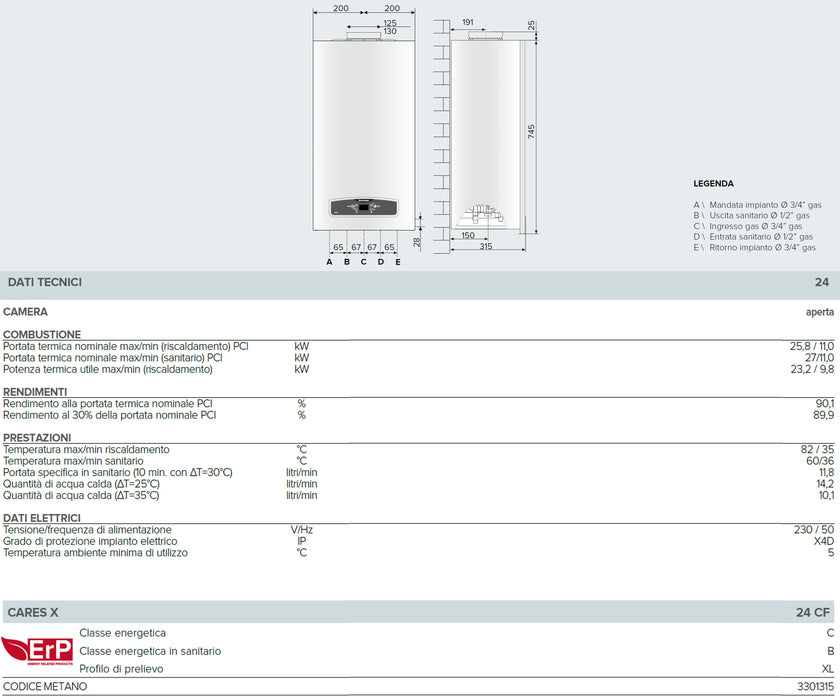
Task: Click the Profilo di prelievo XL value
Action: [x=826, y=669]
